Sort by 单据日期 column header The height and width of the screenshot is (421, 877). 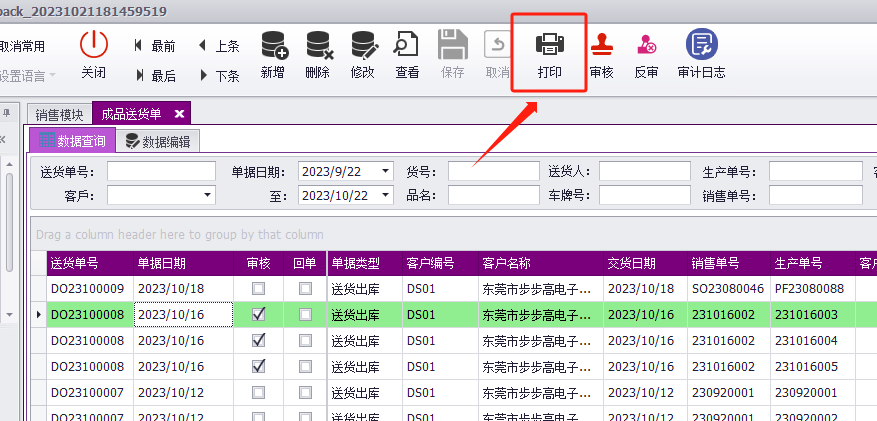point(183,263)
